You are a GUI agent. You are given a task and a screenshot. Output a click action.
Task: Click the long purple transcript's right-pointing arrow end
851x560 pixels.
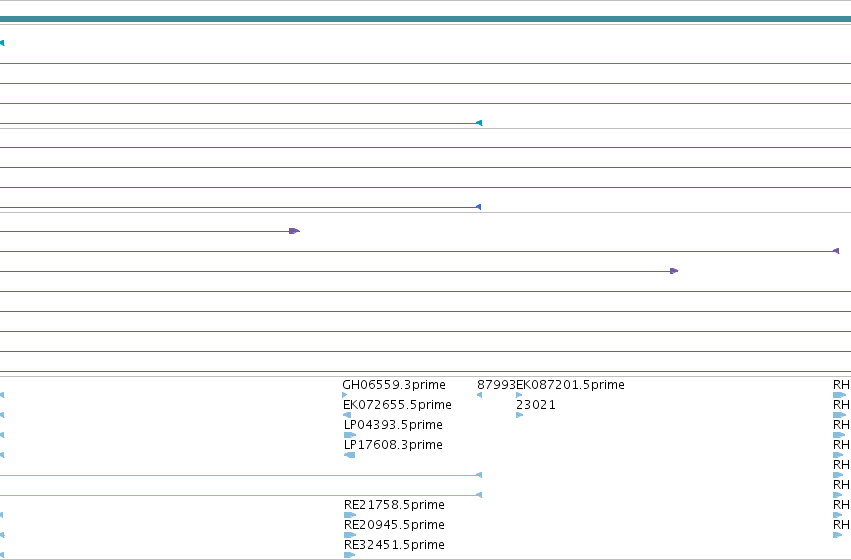(674, 271)
